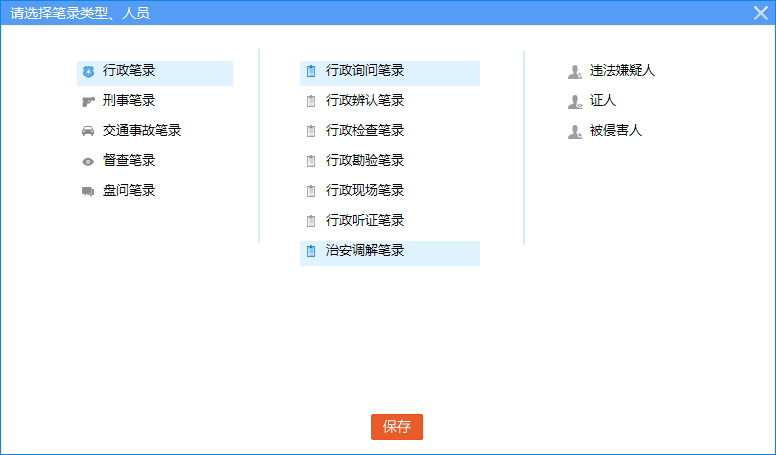Click the person icon beside 证人
Screen dimensions: 776x455
point(575,102)
